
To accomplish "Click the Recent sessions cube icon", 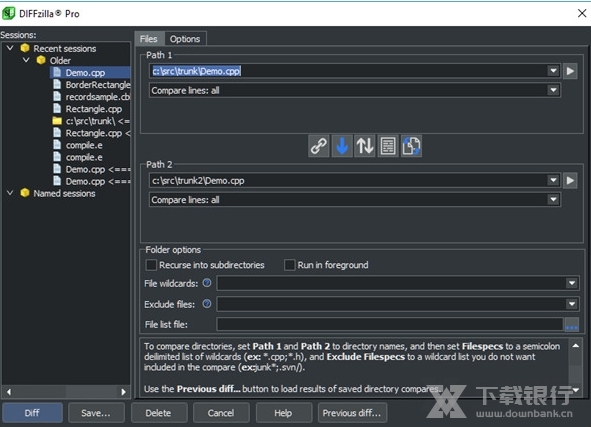I will tap(25, 48).
